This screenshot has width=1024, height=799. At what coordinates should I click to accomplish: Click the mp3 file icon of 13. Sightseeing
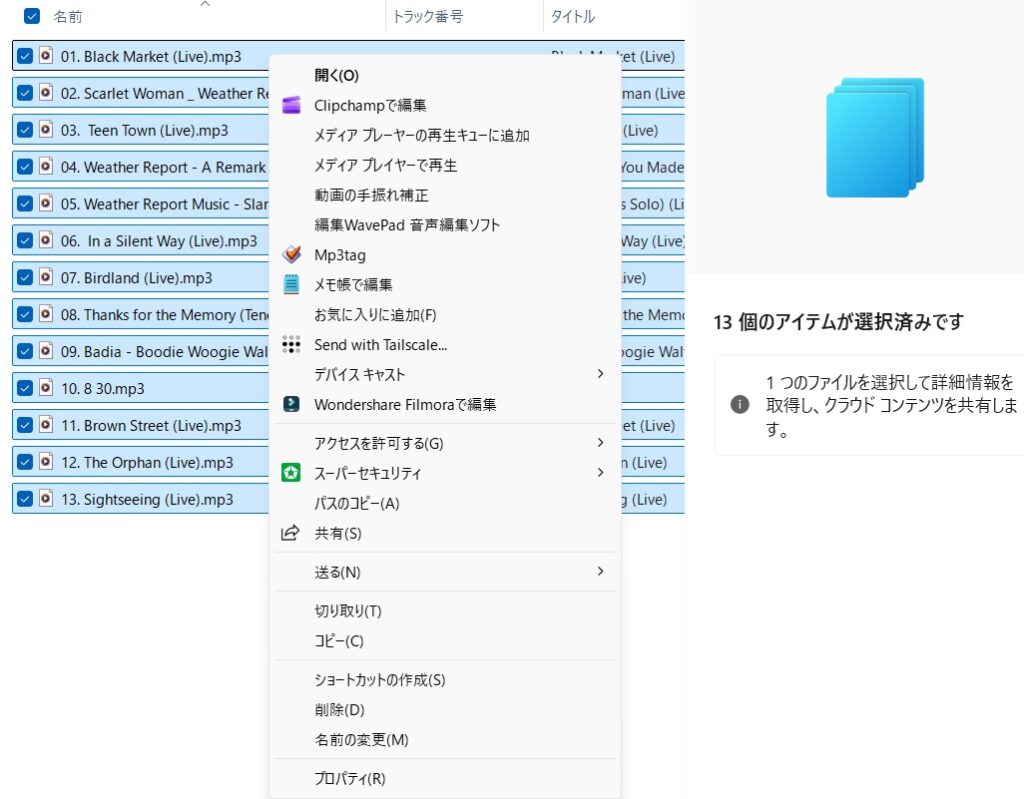(45, 499)
